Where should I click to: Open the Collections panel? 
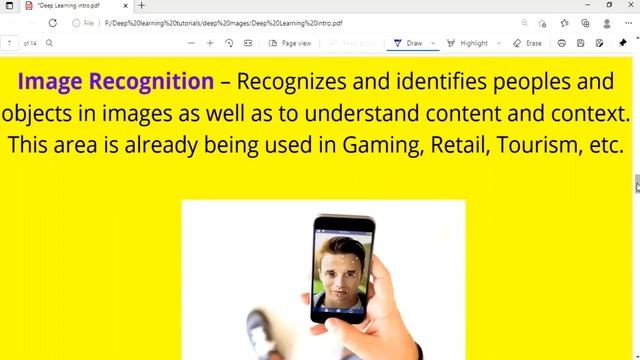[x=585, y=23]
